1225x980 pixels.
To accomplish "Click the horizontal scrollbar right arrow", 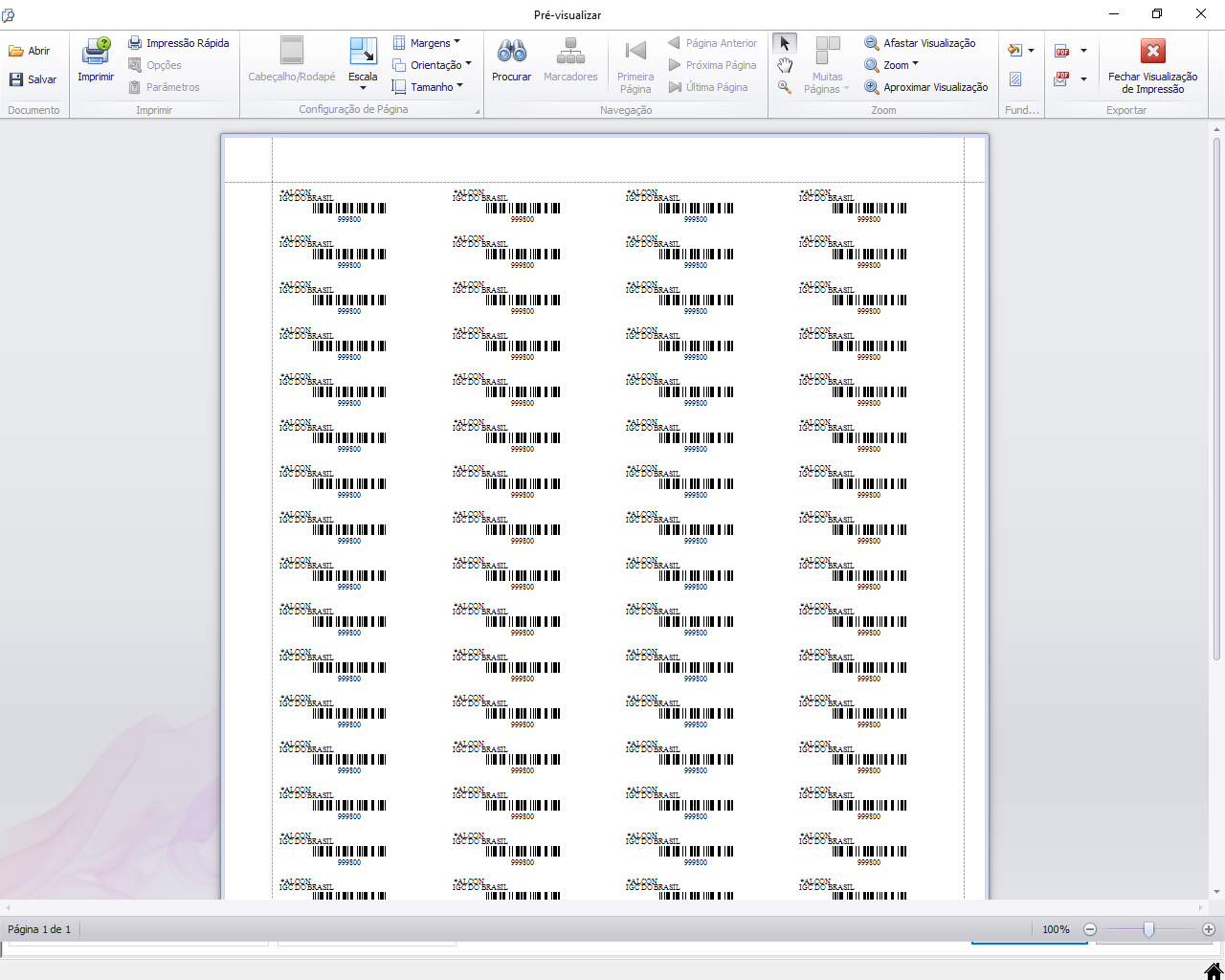I will pyautogui.click(x=1202, y=907).
